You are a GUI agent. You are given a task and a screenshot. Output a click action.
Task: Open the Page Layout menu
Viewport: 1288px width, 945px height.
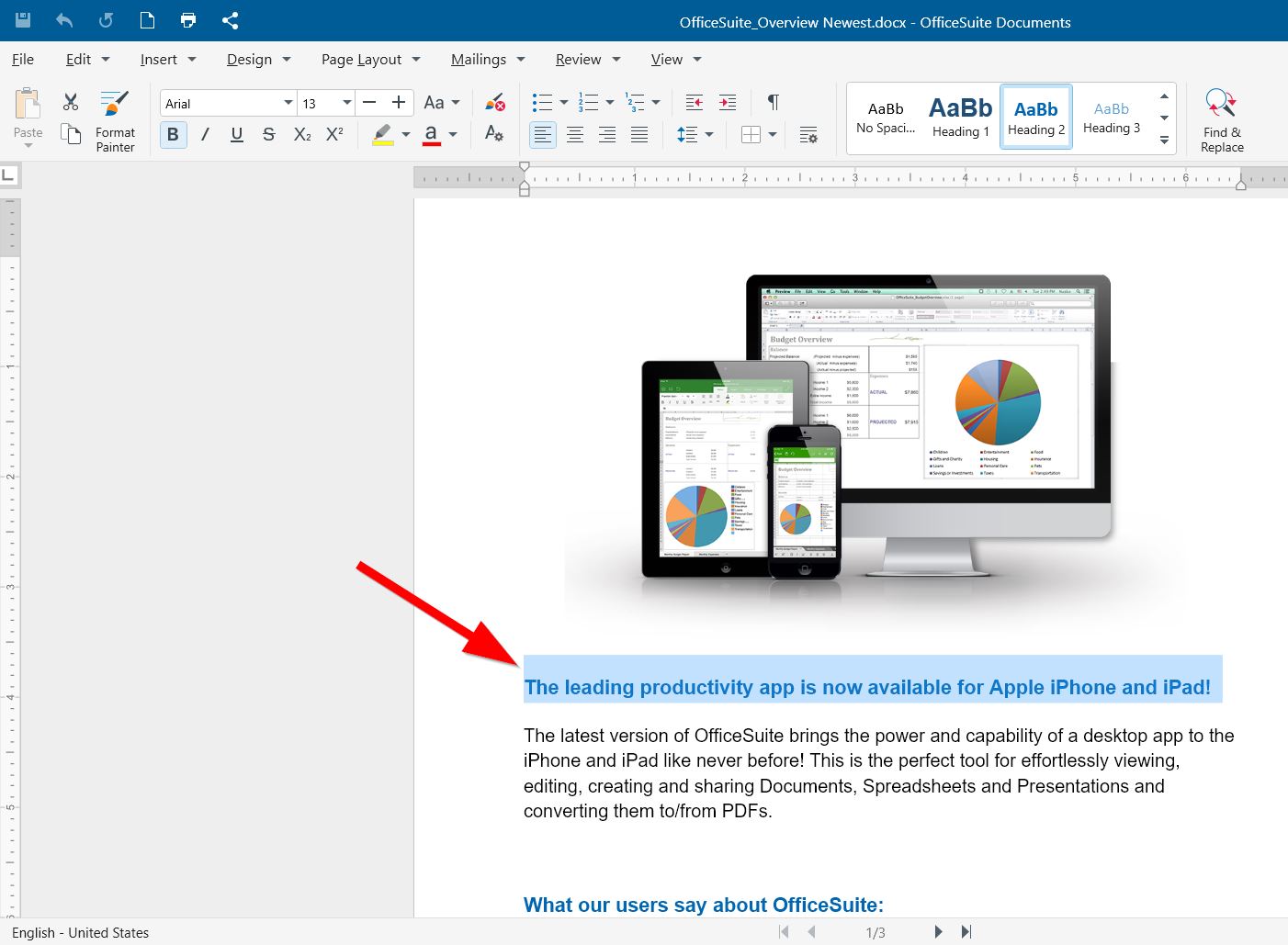click(362, 59)
